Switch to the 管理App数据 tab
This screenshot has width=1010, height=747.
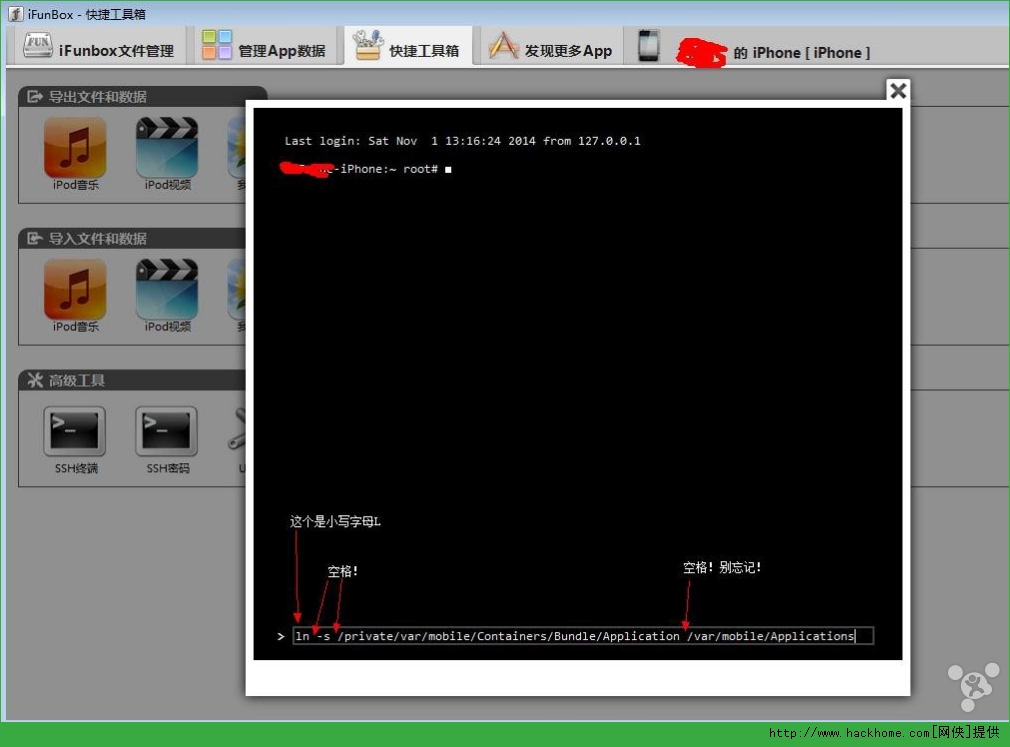tap(264, 46)
